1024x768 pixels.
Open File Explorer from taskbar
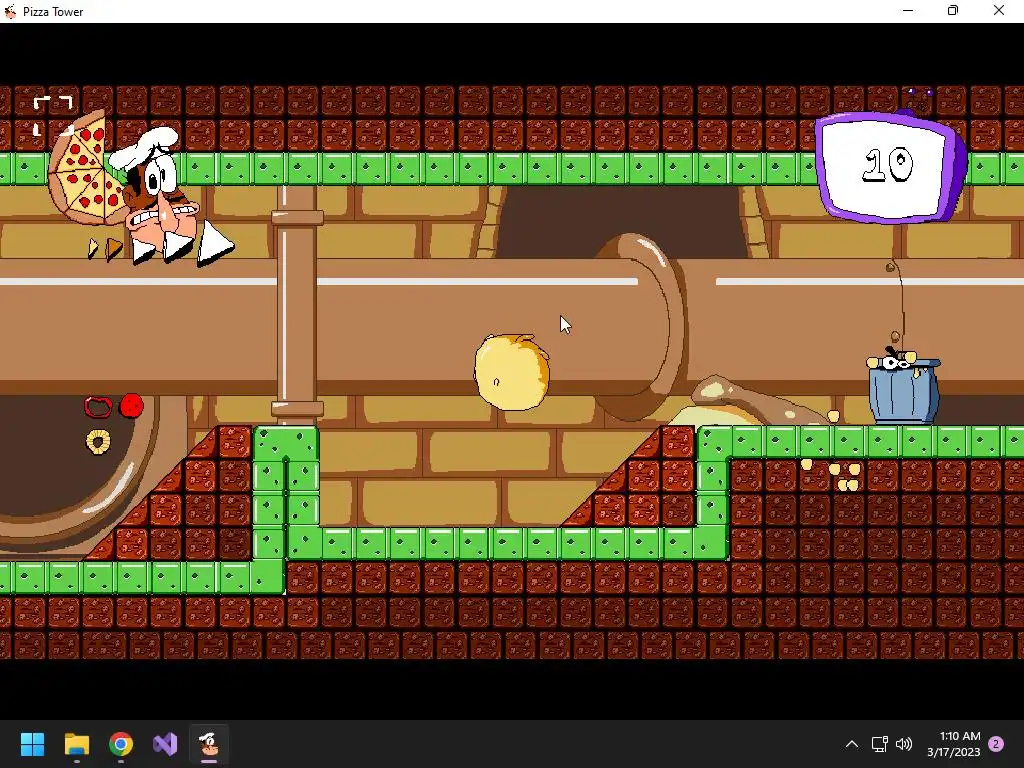click(x=76, y=744)
